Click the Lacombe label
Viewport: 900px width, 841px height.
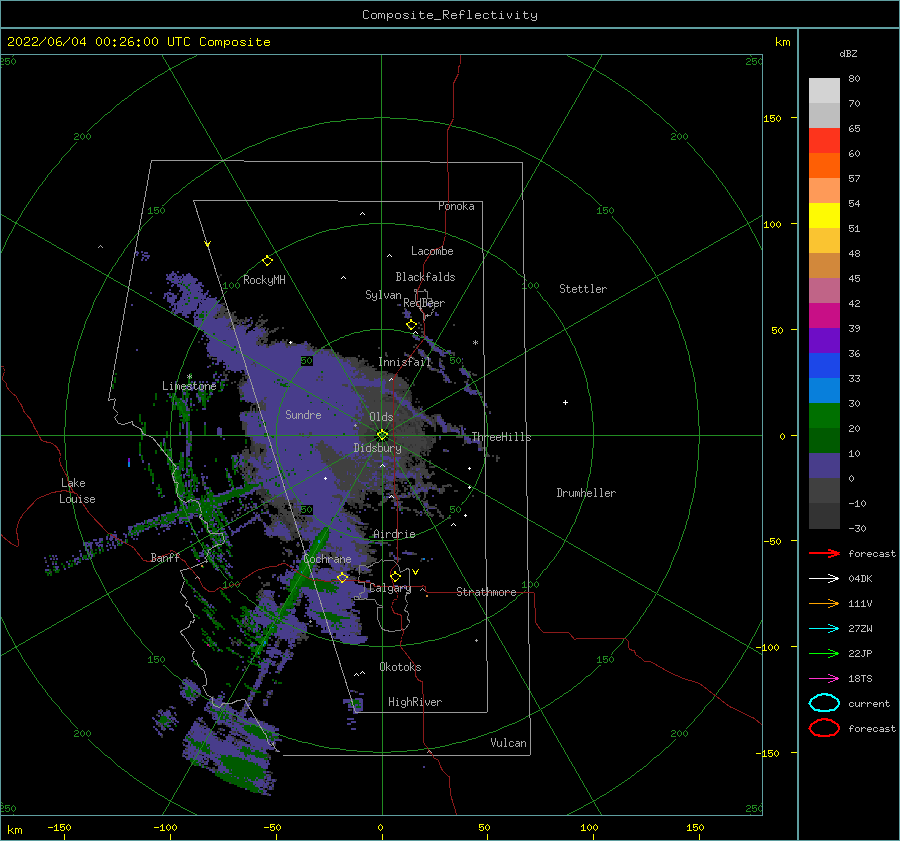click(432, 251)
